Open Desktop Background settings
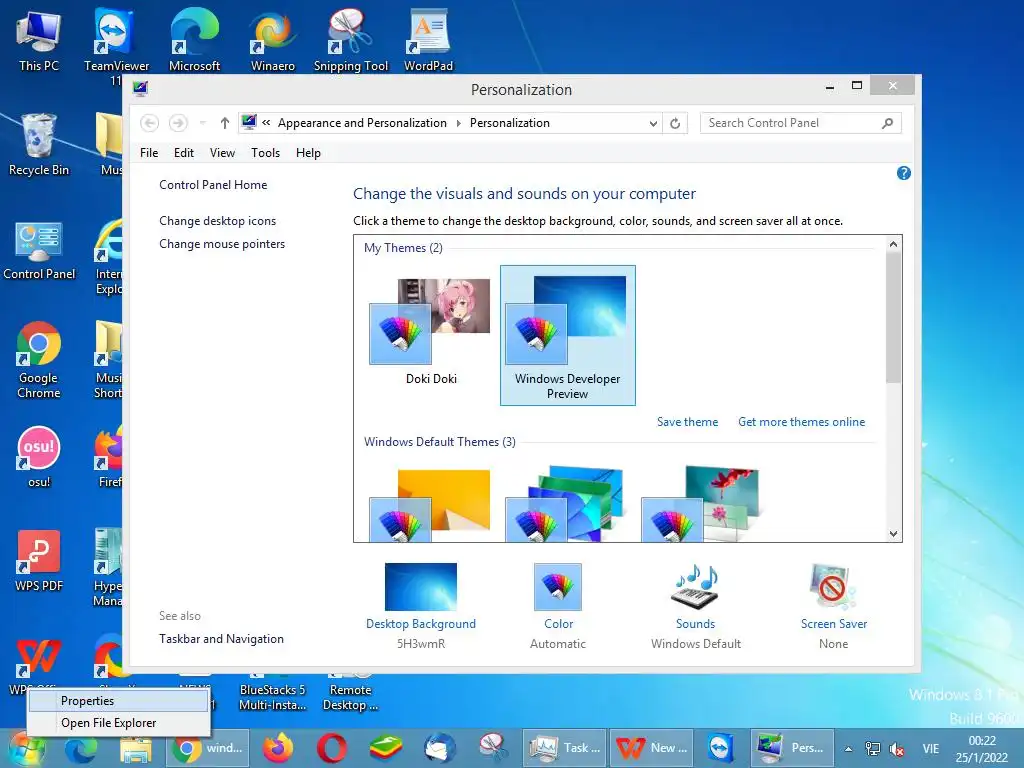 (x=421, y=605)
